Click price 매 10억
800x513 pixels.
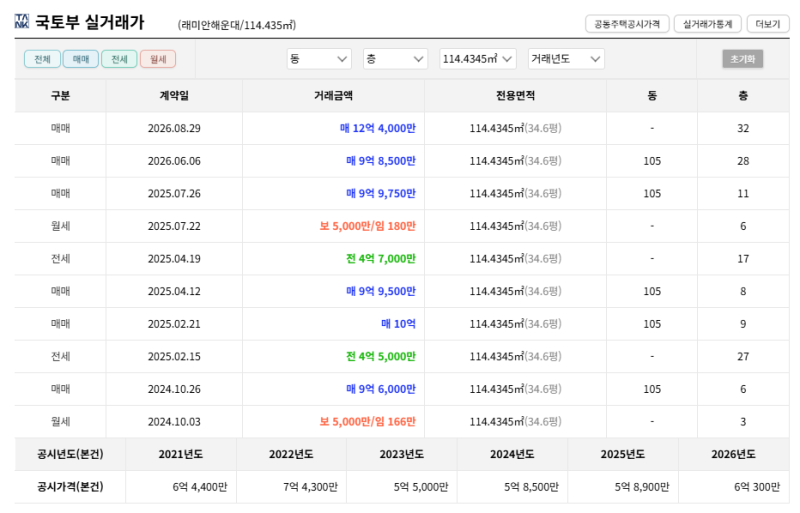398,324
